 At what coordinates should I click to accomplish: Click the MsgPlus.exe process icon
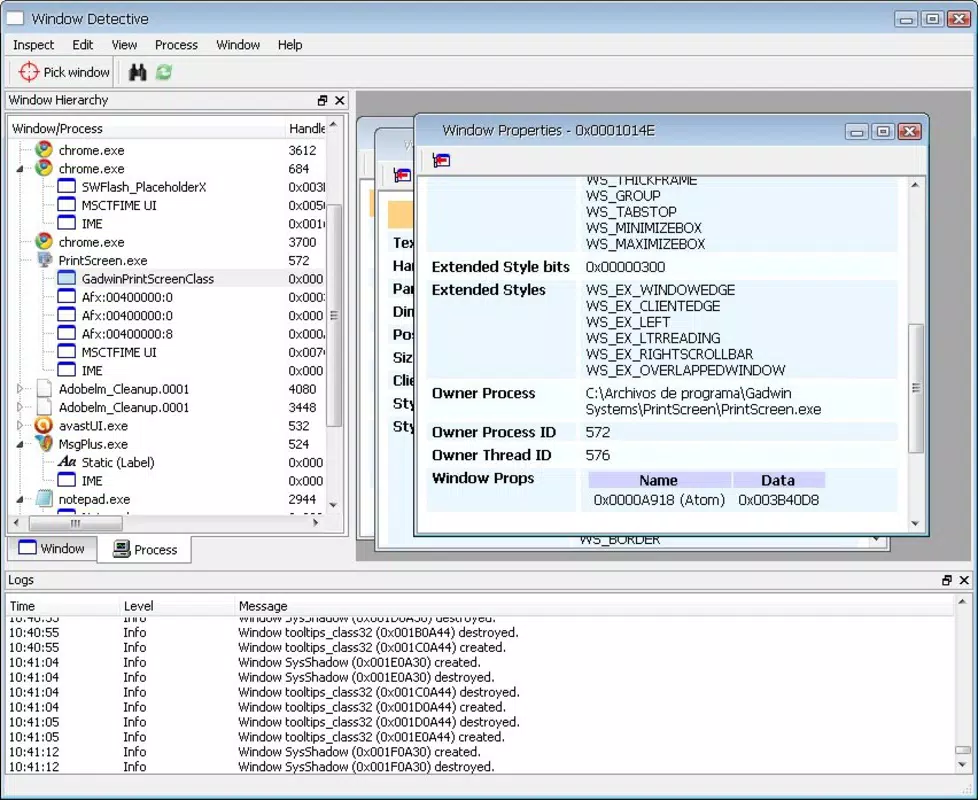tap(44, 444)
